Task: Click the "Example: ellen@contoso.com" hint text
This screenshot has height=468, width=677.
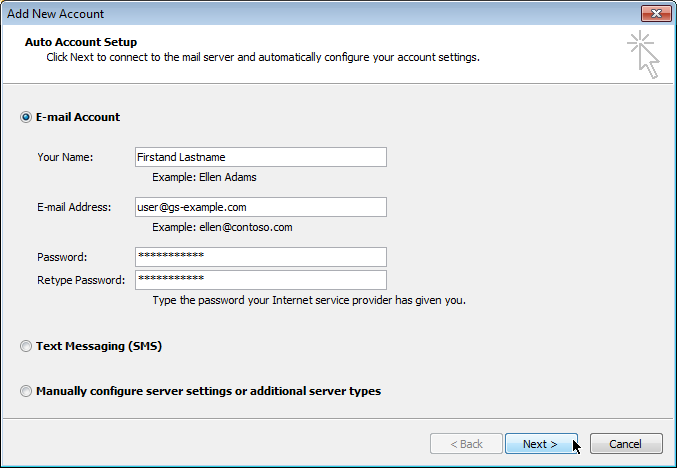Action: coord(222,227)
